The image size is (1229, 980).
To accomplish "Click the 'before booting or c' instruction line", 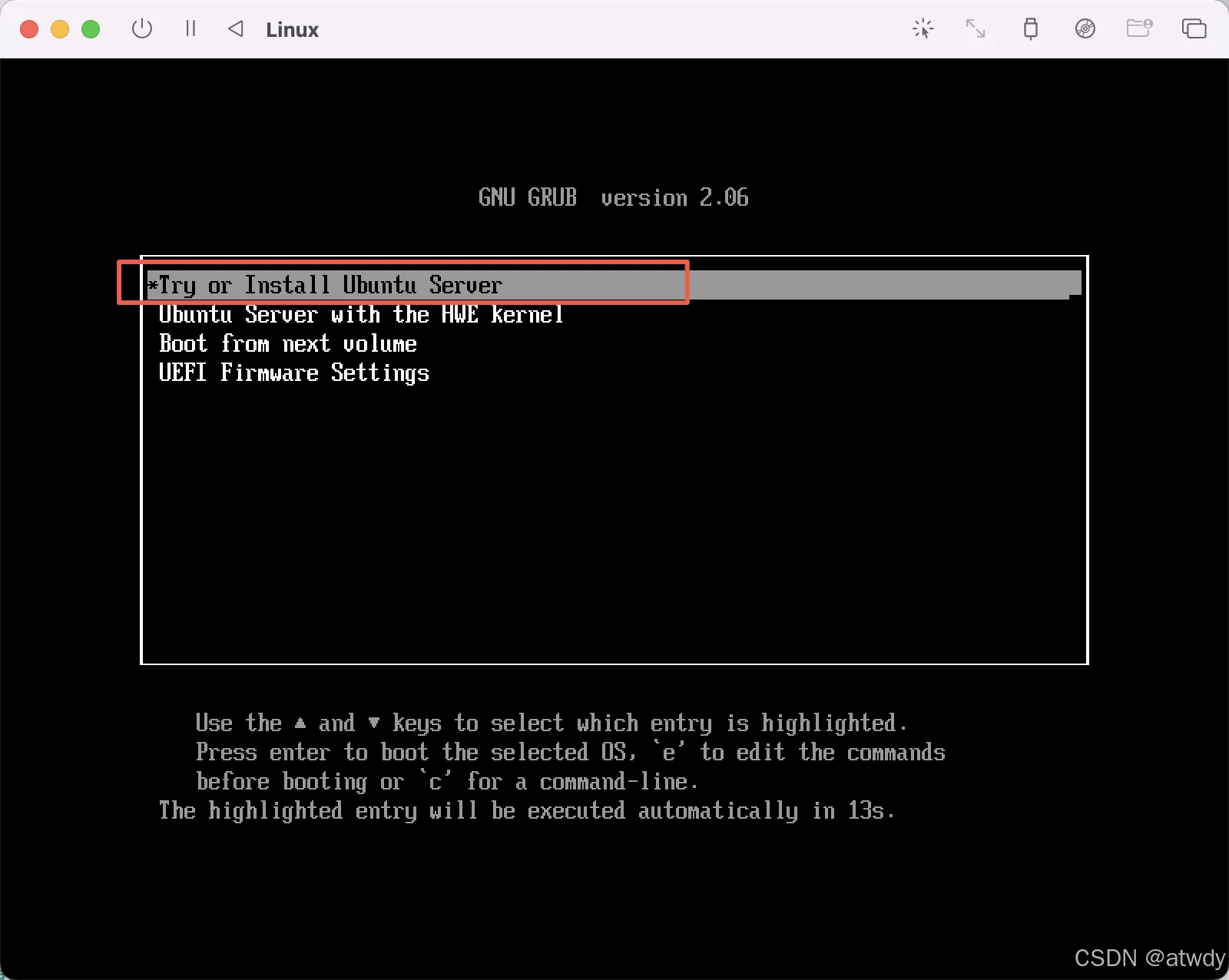I will [x=447, y=781].
